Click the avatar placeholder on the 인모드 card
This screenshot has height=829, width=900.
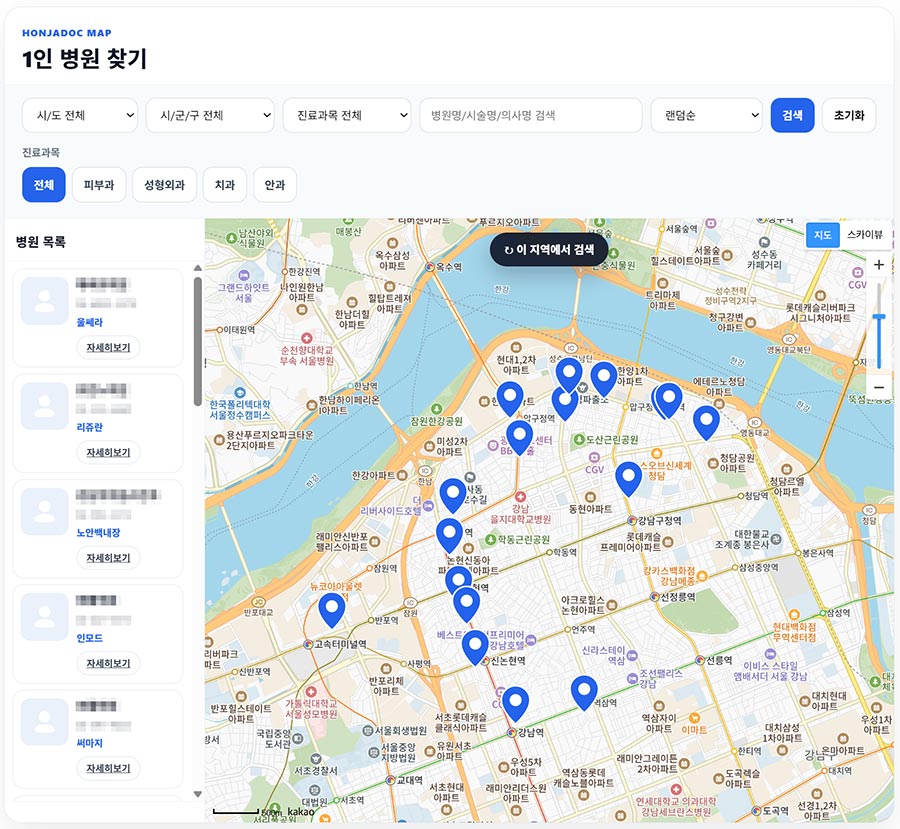pos(45,617)
